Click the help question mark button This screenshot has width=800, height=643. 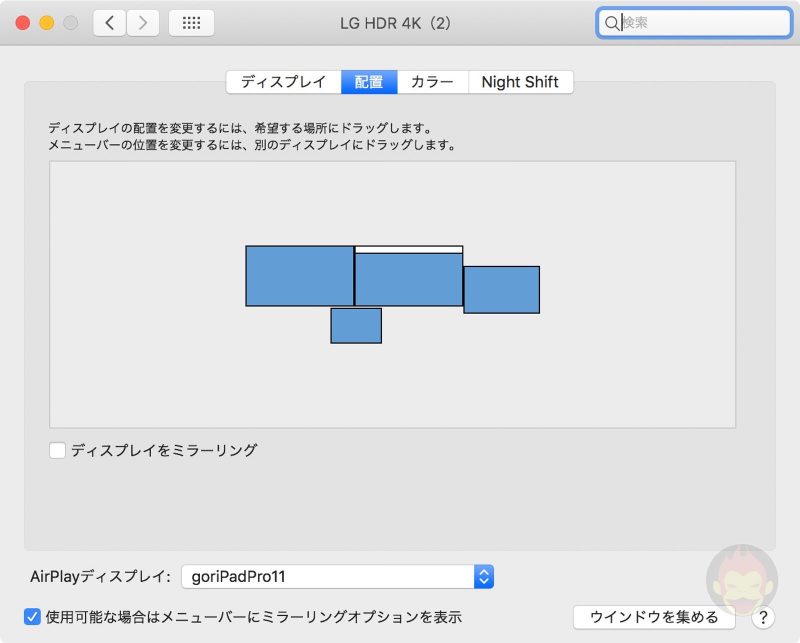(x=764, y=617)
